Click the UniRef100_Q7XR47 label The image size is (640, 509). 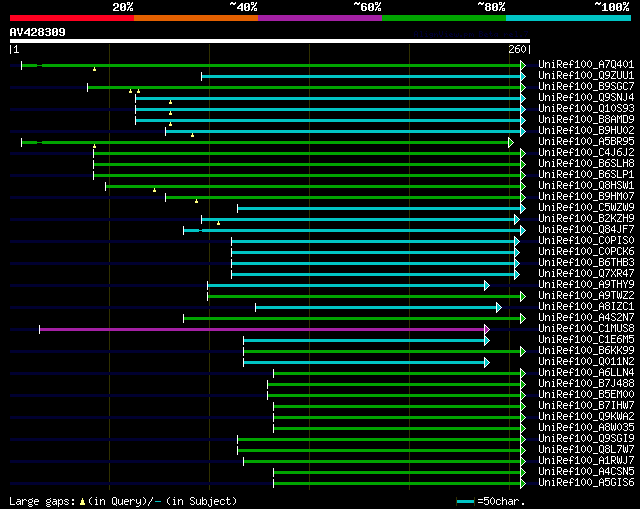pyautogui.click(x=586, y=273)
